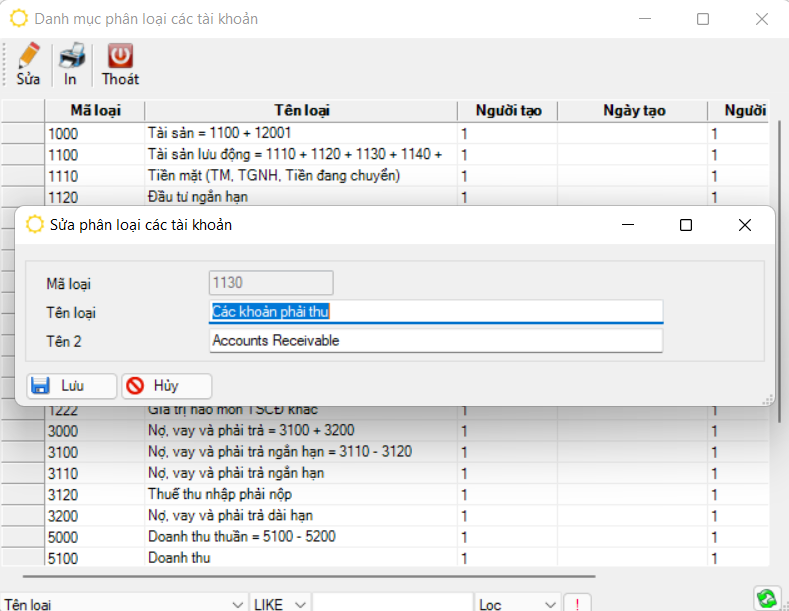Open the Lọc dropdown
789x611 pixels.
click(x=547, y=604)
